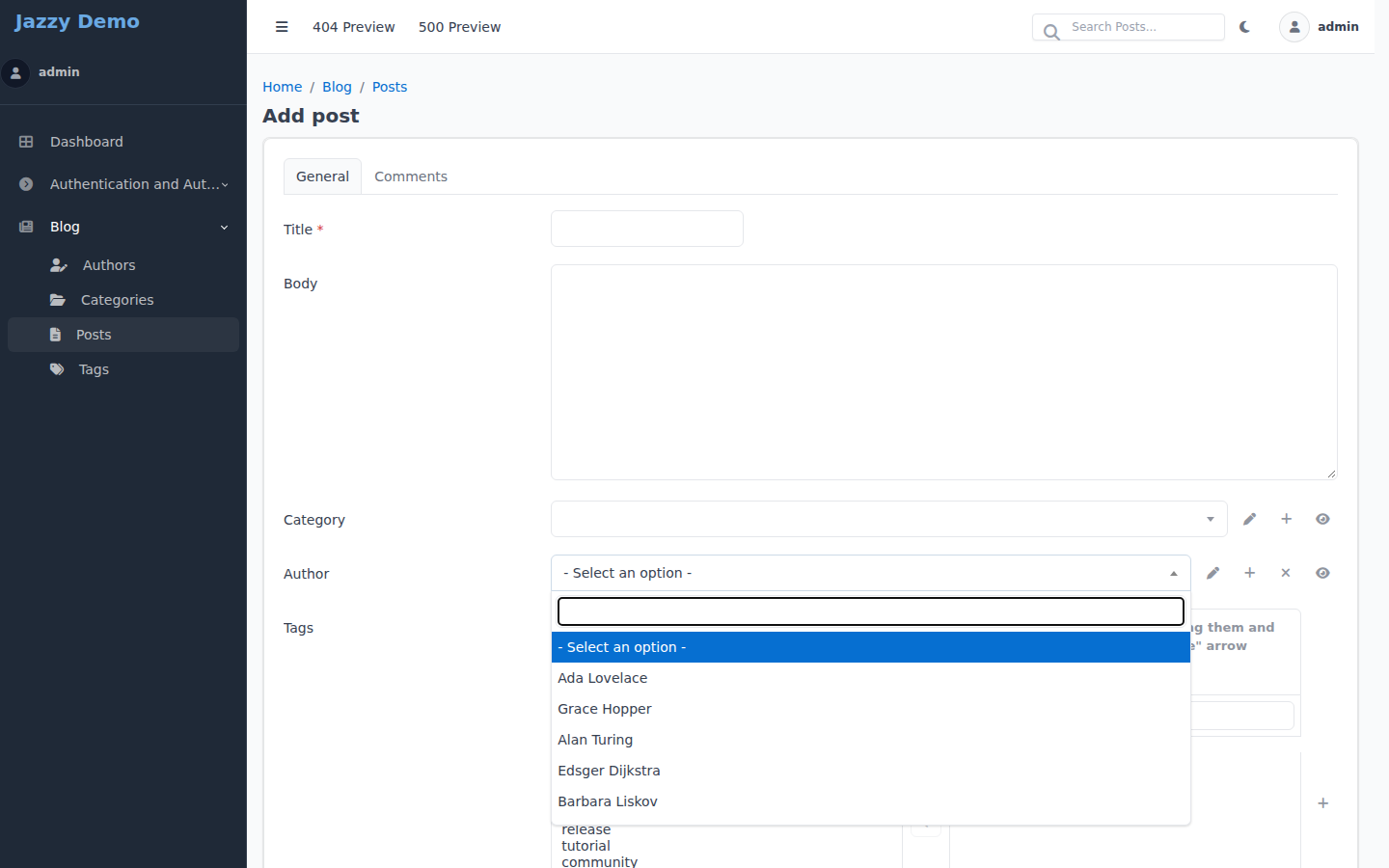
Task: Switch to the General tab
Action: [322, 176]
